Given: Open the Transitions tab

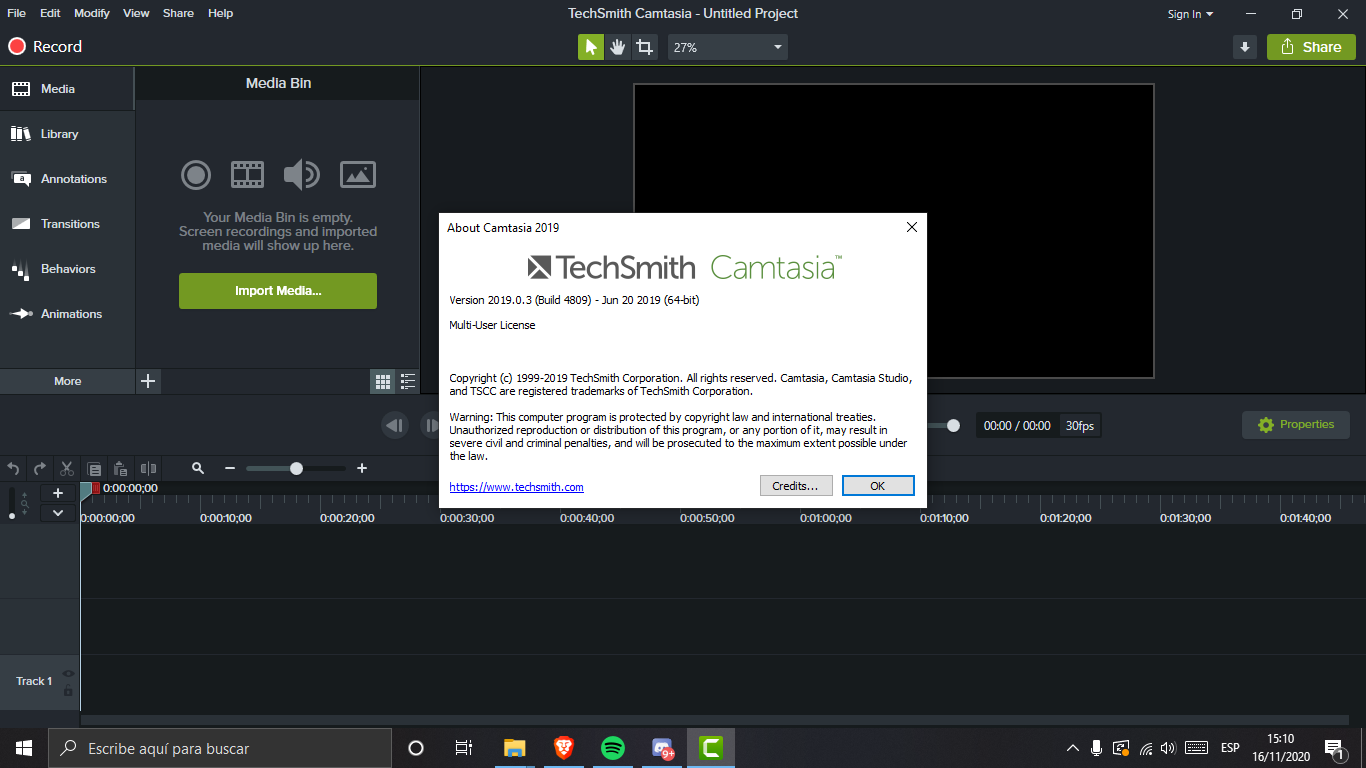Looking at the screenshot, I should [x=67, y=224].
